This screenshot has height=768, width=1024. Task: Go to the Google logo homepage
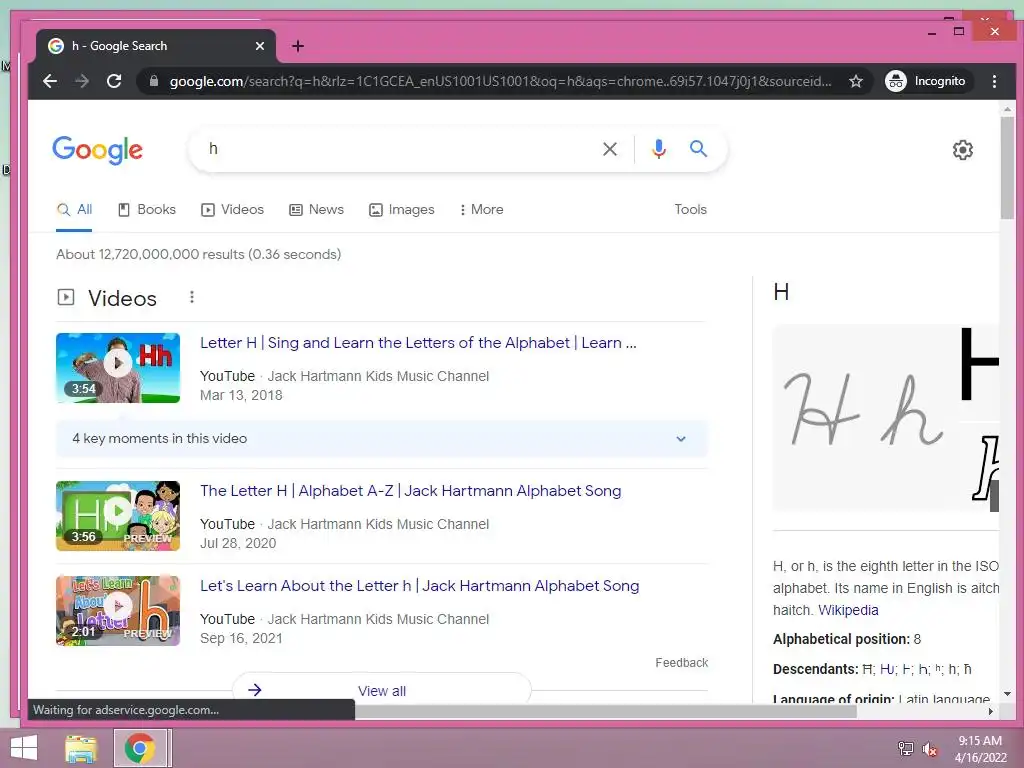click(x=97, y=150)
